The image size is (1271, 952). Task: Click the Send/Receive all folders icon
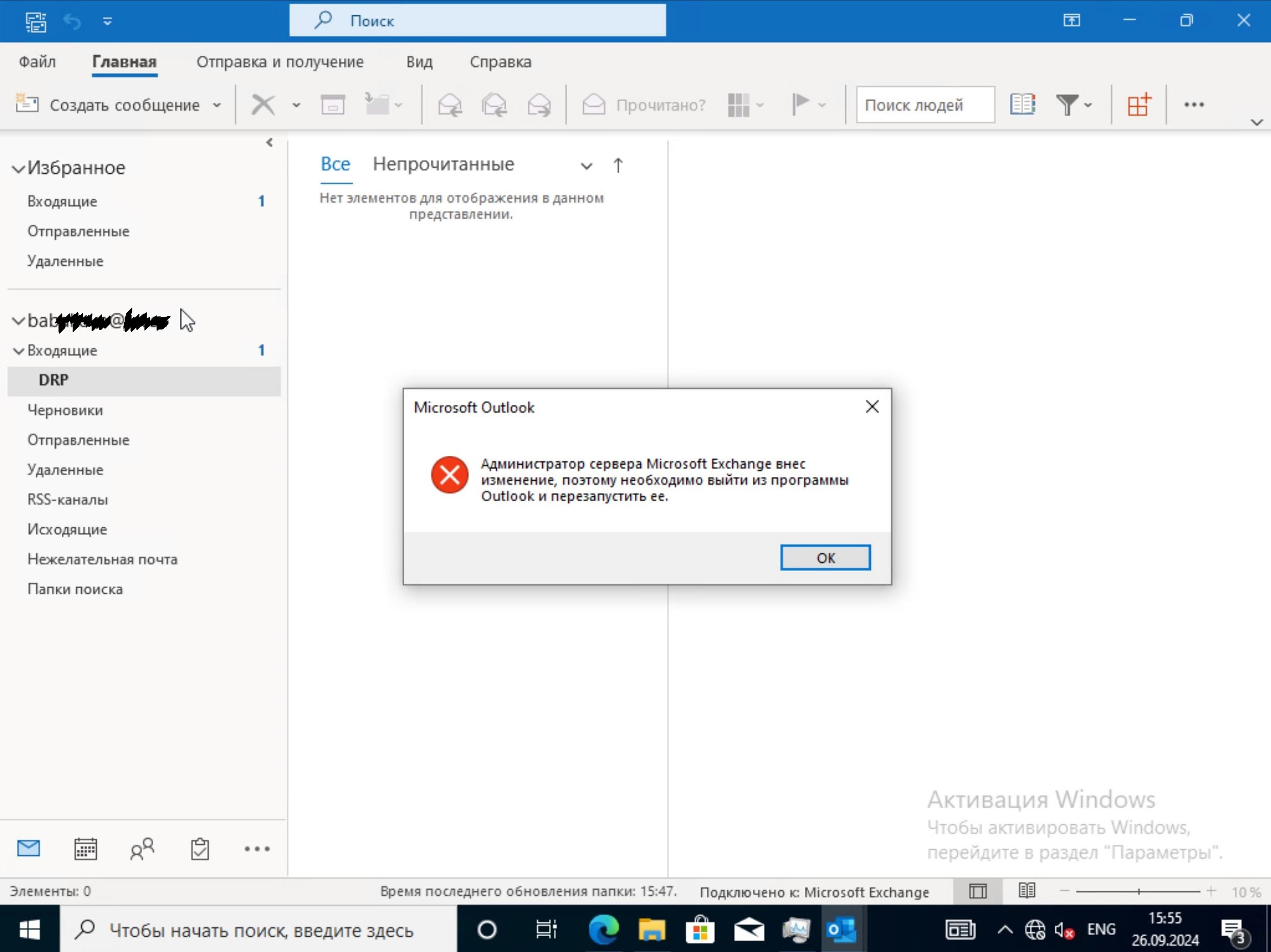[x=36, y=21]
